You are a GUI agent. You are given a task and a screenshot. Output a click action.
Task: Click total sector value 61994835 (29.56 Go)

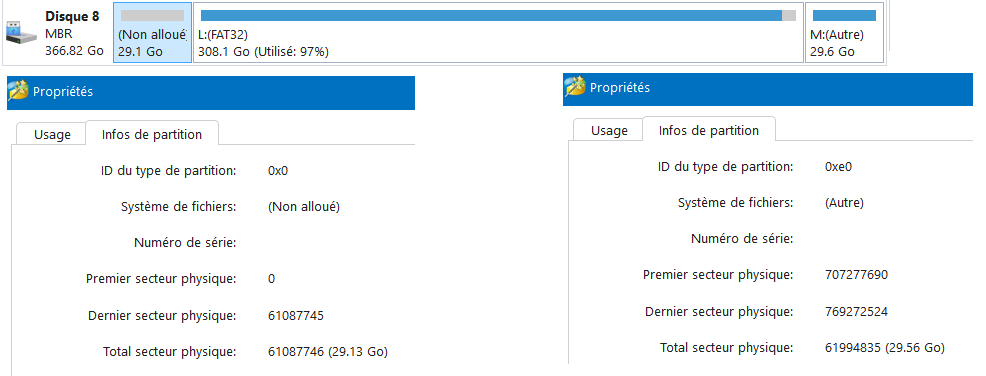click(x=885, y=348)
